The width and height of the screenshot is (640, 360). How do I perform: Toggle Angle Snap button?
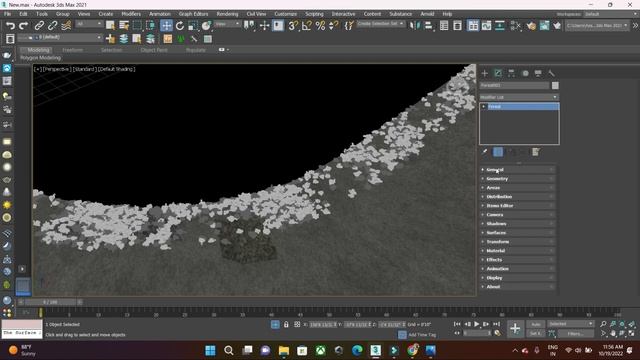point(307,26)
